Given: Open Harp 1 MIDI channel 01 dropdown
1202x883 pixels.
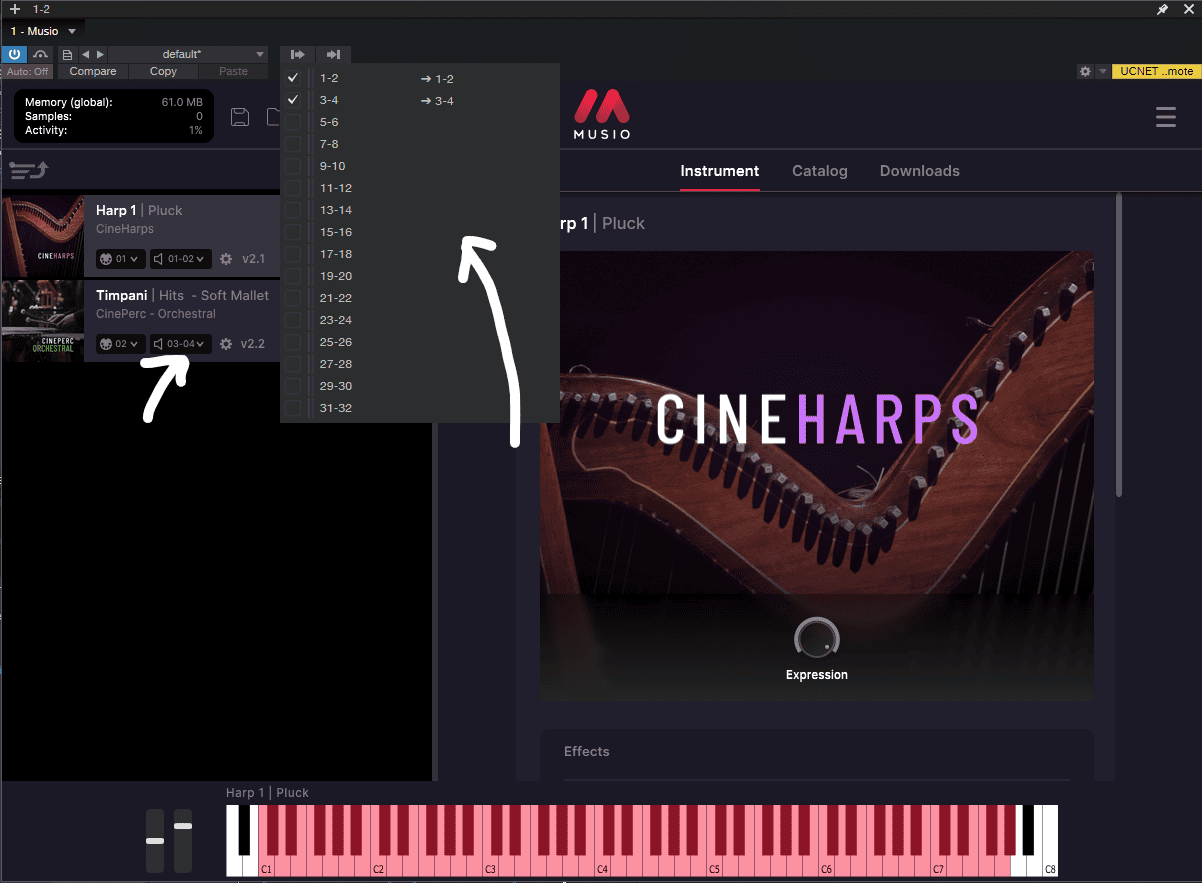Looking at the screenshot, I should pyautogui.click(x=120, y=259).
